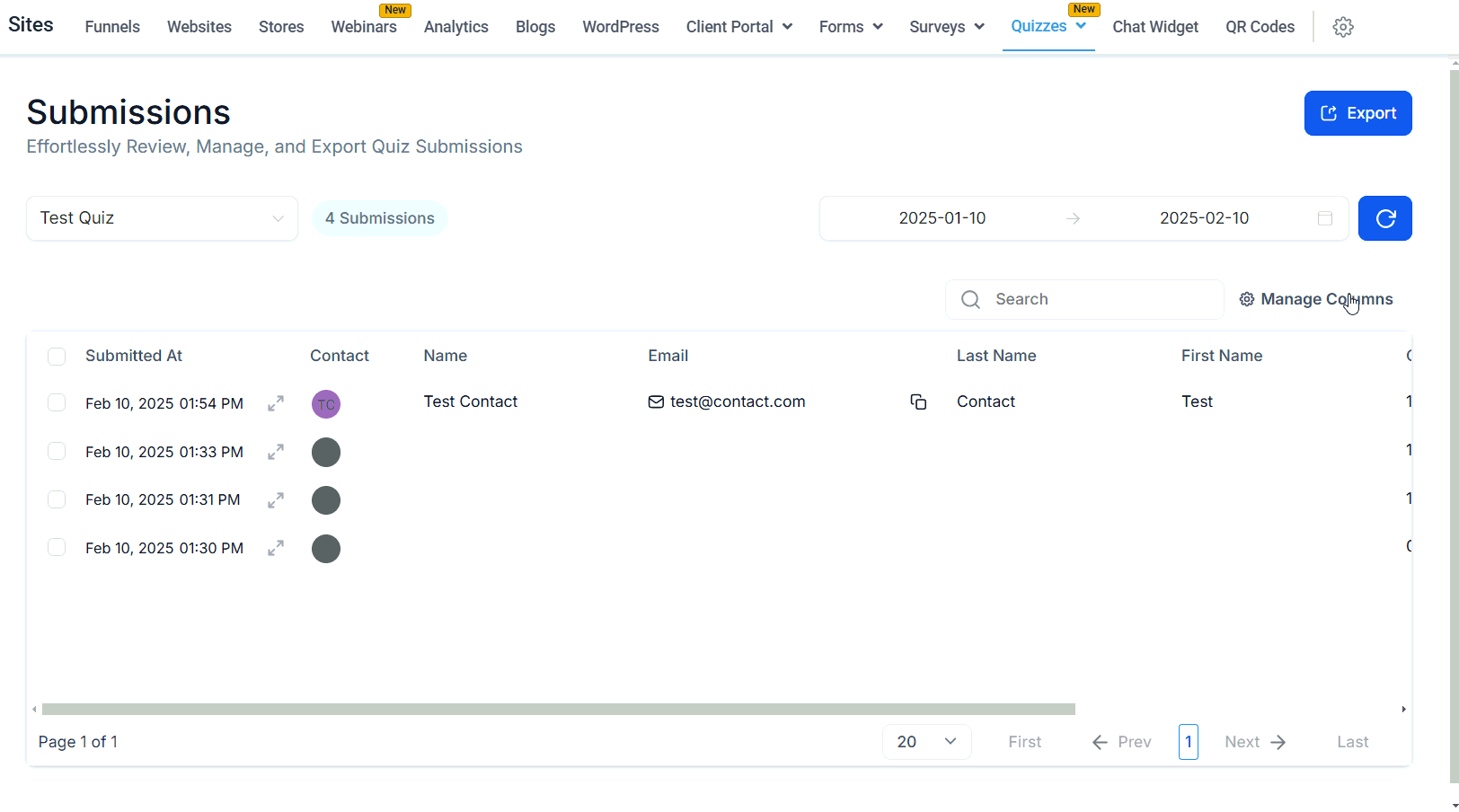Jump to the Last page
This screenshot has width=1459, height=812.
point(1353,742)
